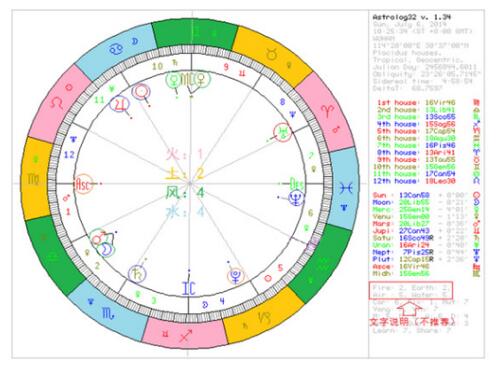Screen dimensions: 504x370
Task: Click the 'Plut' label in the planet list
Action: [x=381, y=259]
